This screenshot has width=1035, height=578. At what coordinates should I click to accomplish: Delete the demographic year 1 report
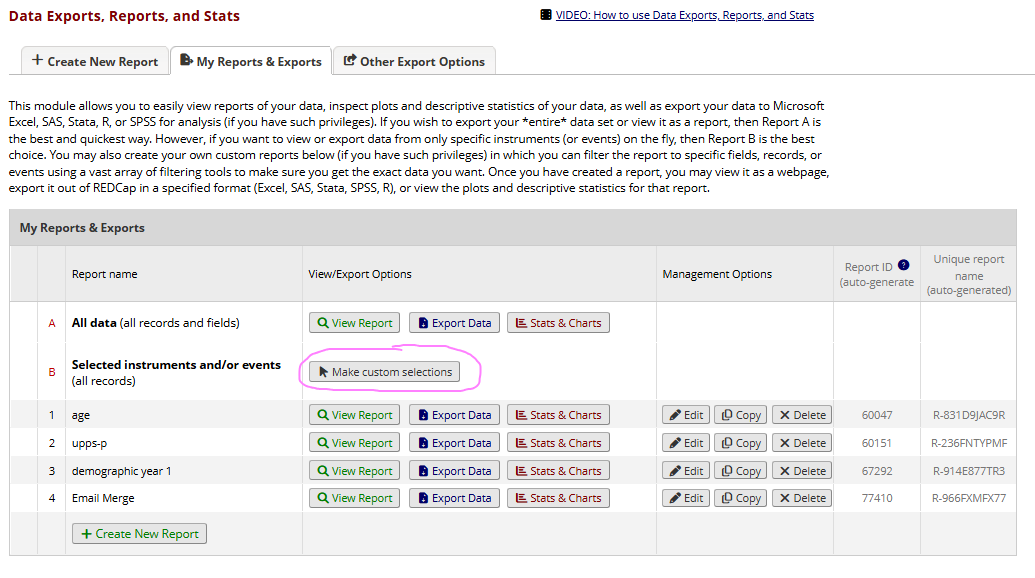click(x=803, y=471)
